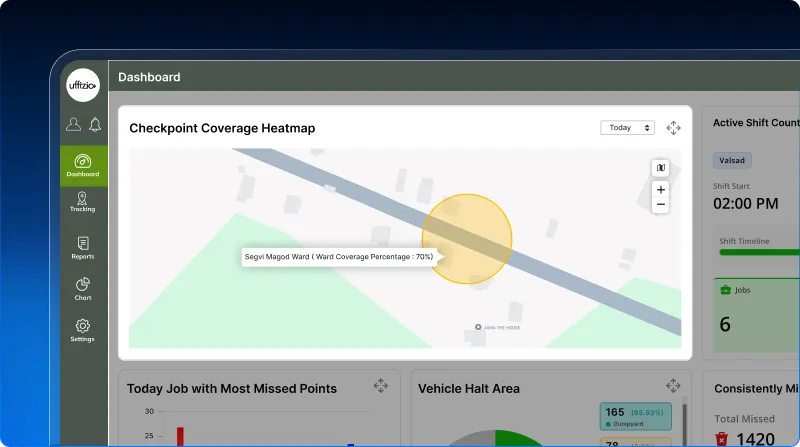800x447 pixels.
Task: Open the user profile icon
Action: point(73,124)
